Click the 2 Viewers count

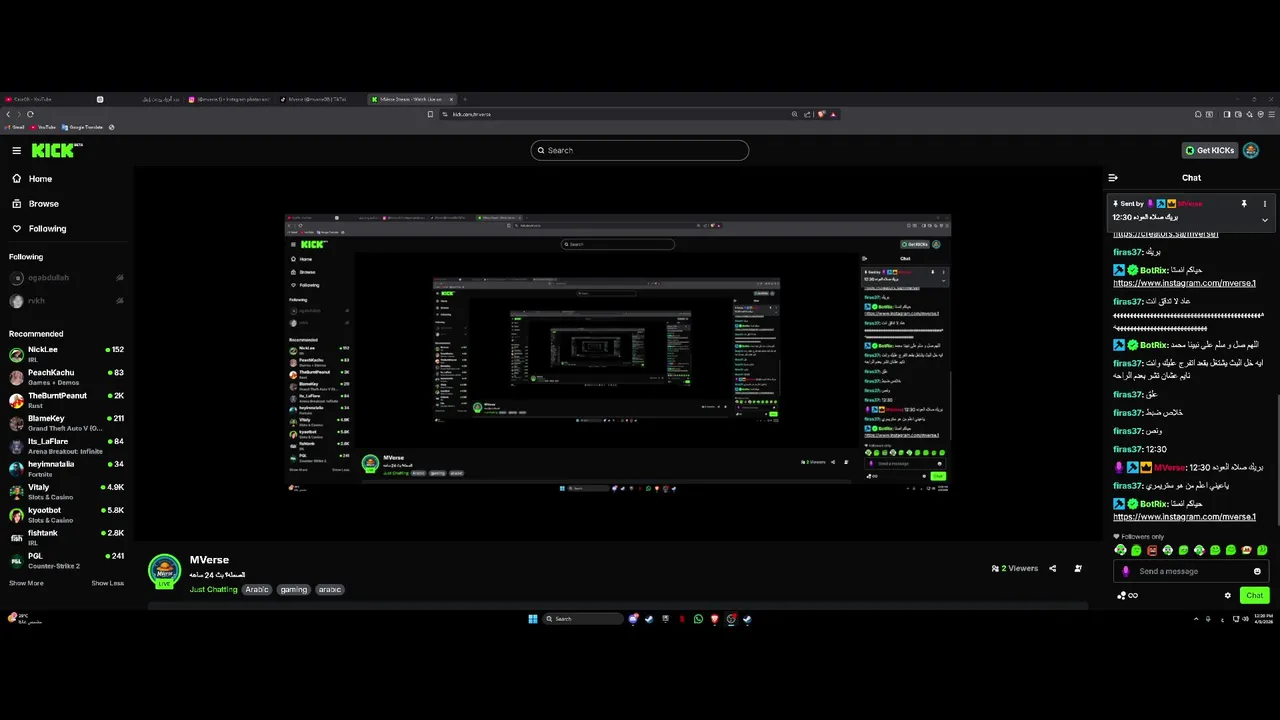pos(1015,568)
